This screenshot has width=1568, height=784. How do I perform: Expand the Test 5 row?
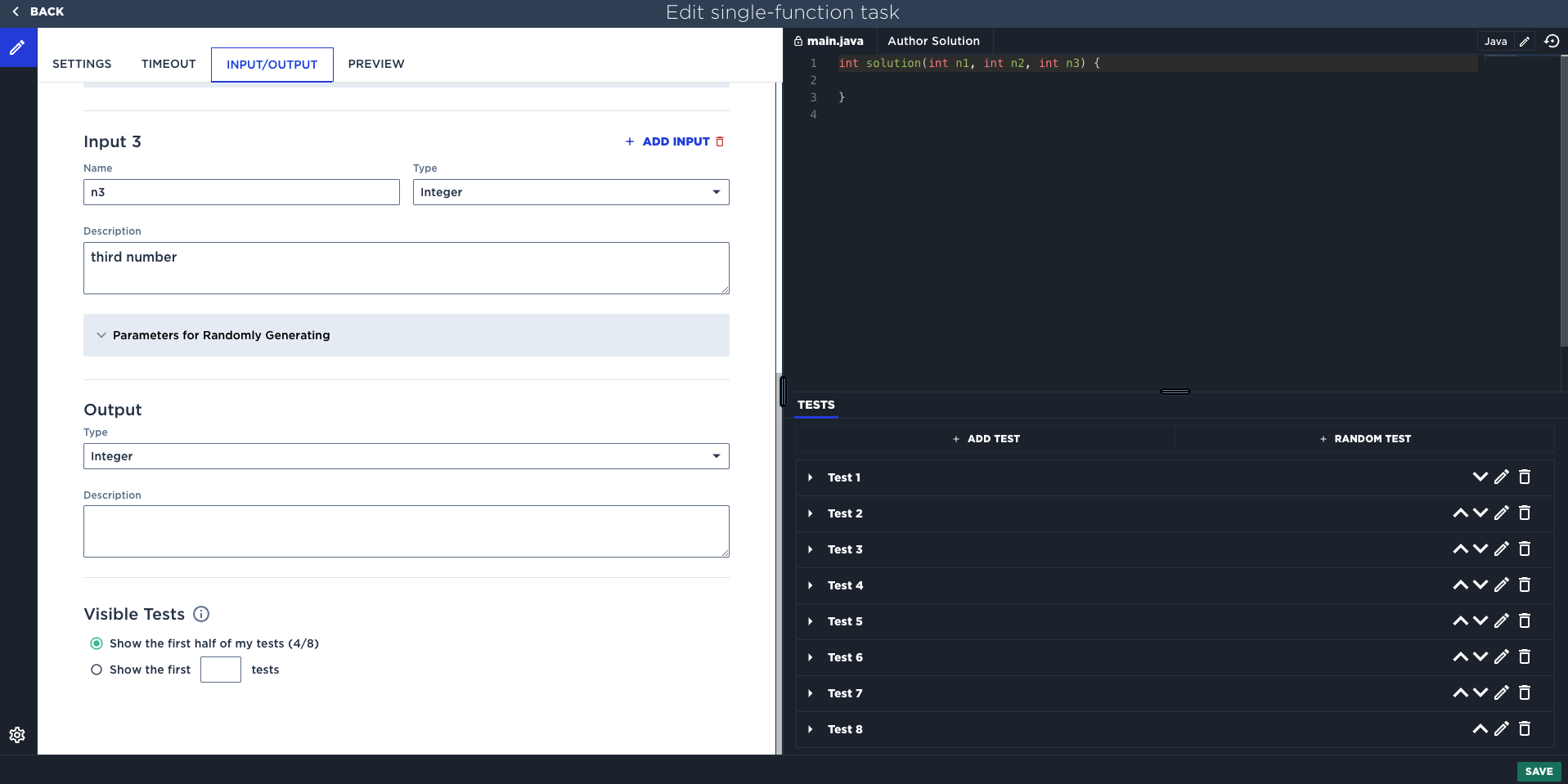click(811, 621)
